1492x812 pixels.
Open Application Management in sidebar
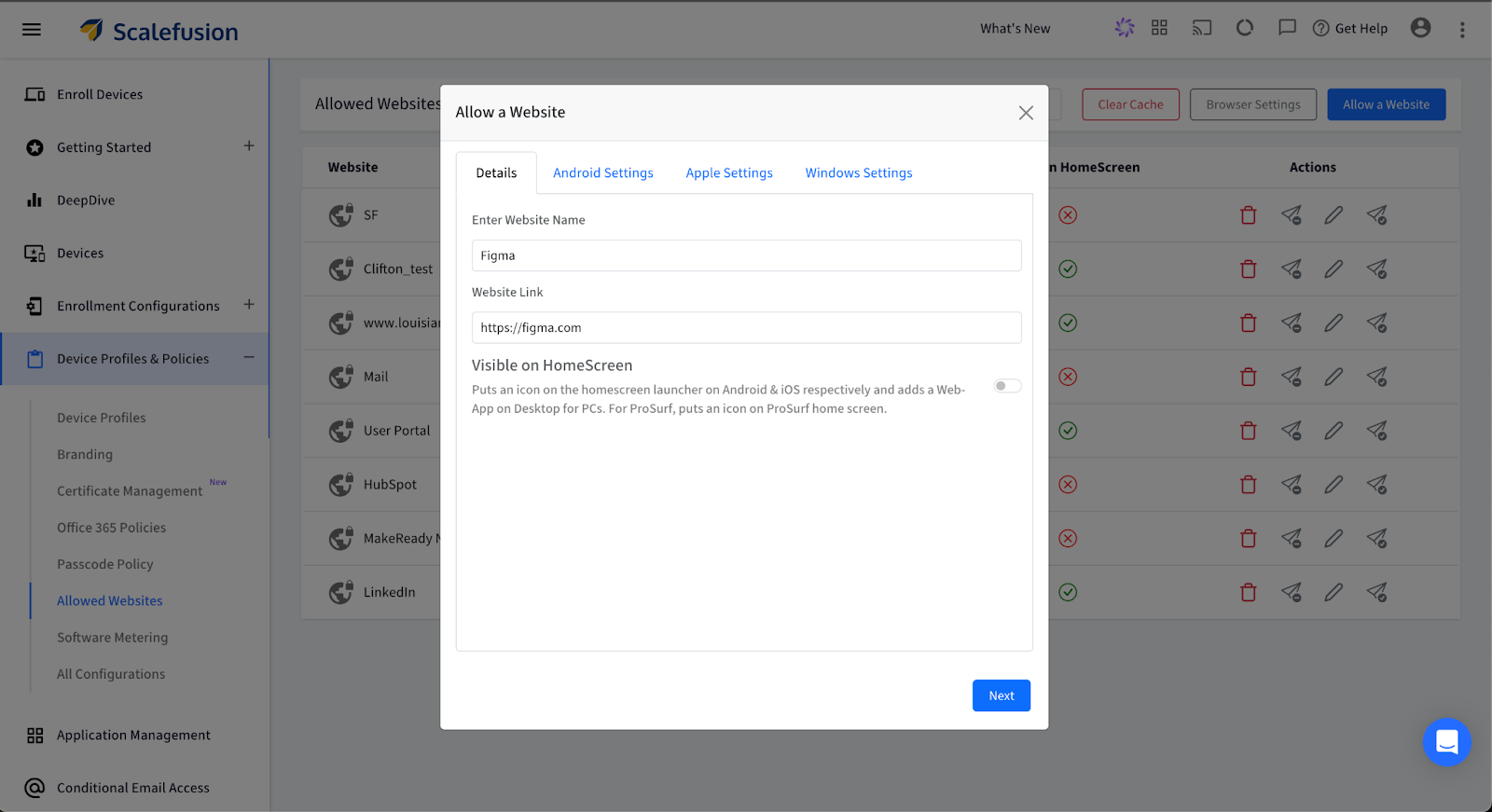pos(133,736)
